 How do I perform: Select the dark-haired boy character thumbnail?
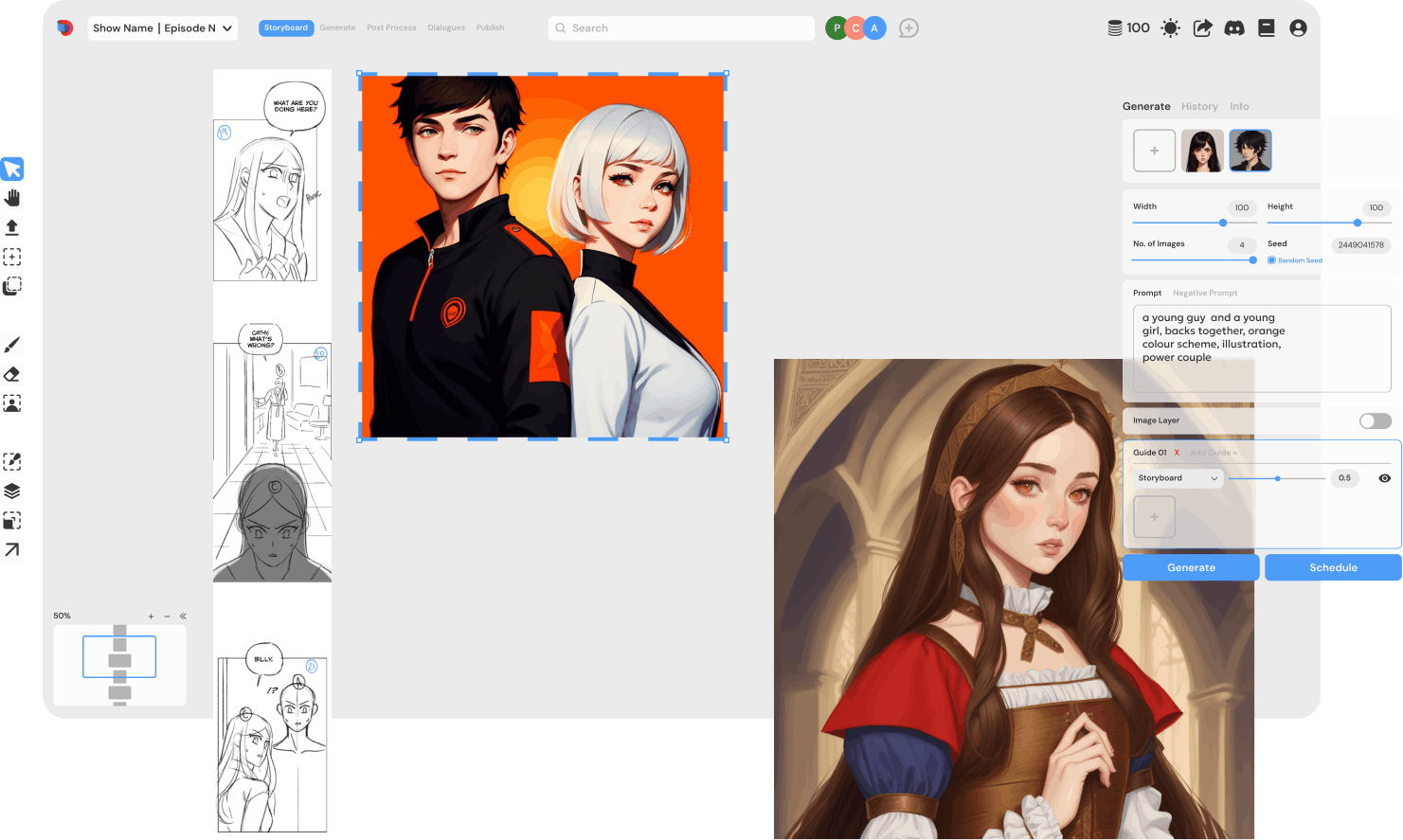click(1250, 151)
